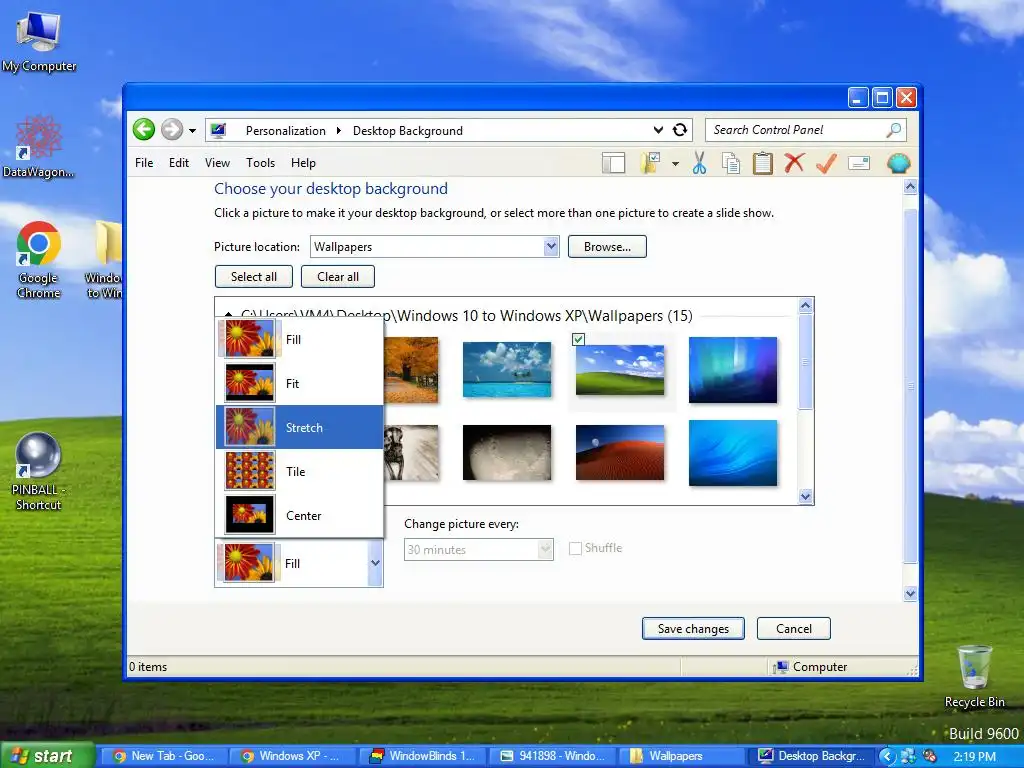Screen dimensions: 1024x768
Task: Click the DataWagon desktop shortcut
Action: 39,147
